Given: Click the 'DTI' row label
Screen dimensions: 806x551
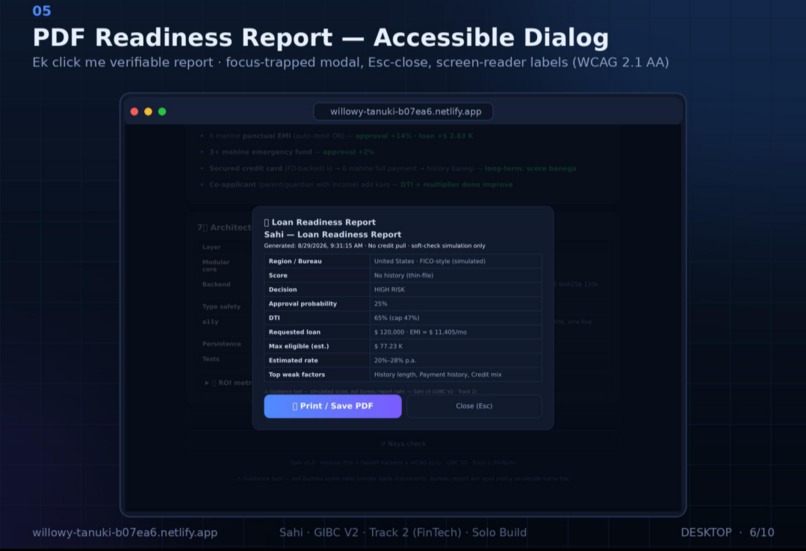Looking at the screenshot, I should [x=274, y=318].
